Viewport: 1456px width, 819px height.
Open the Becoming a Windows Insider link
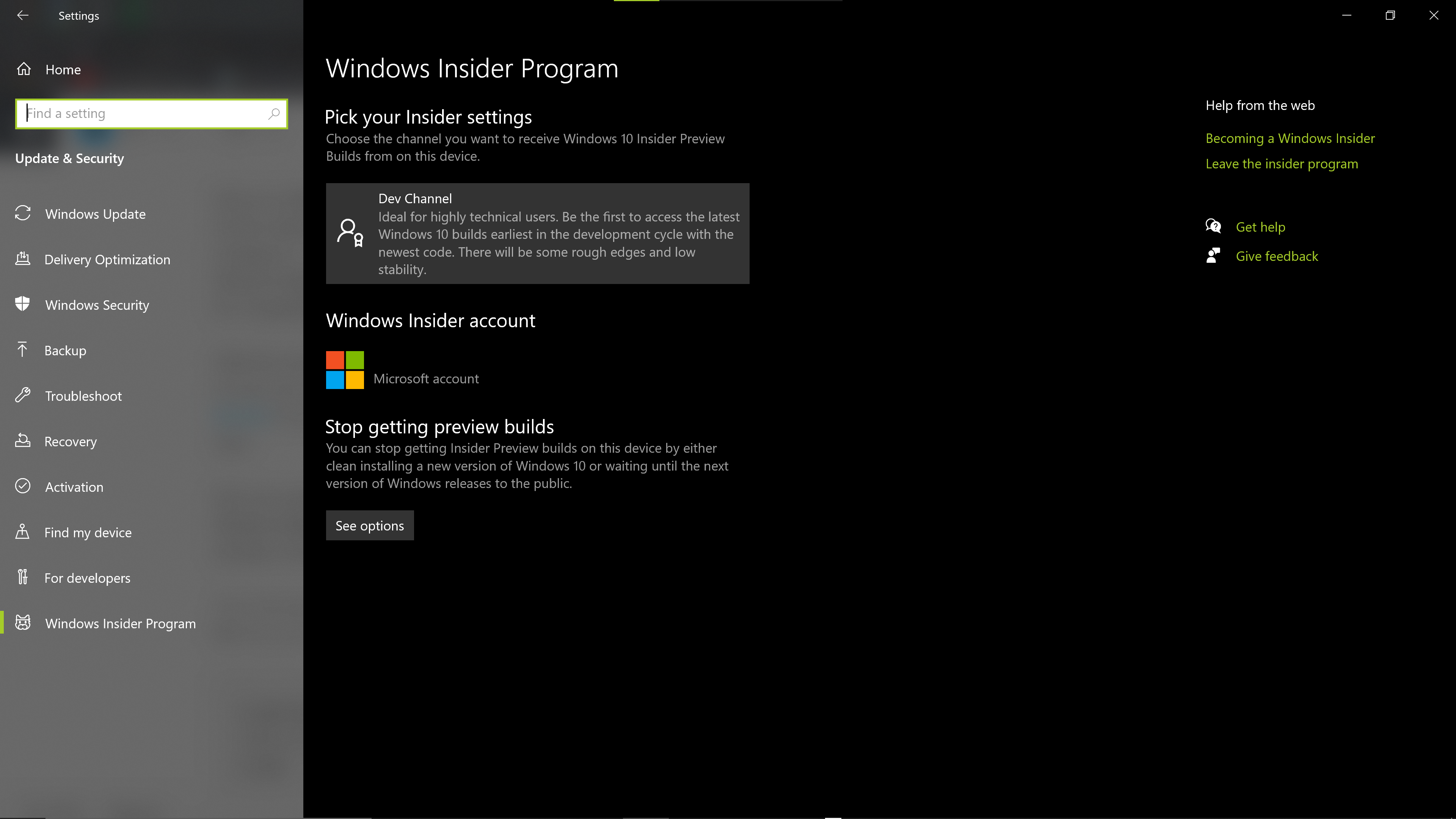pyautogui.click(x=1290, y=138)
